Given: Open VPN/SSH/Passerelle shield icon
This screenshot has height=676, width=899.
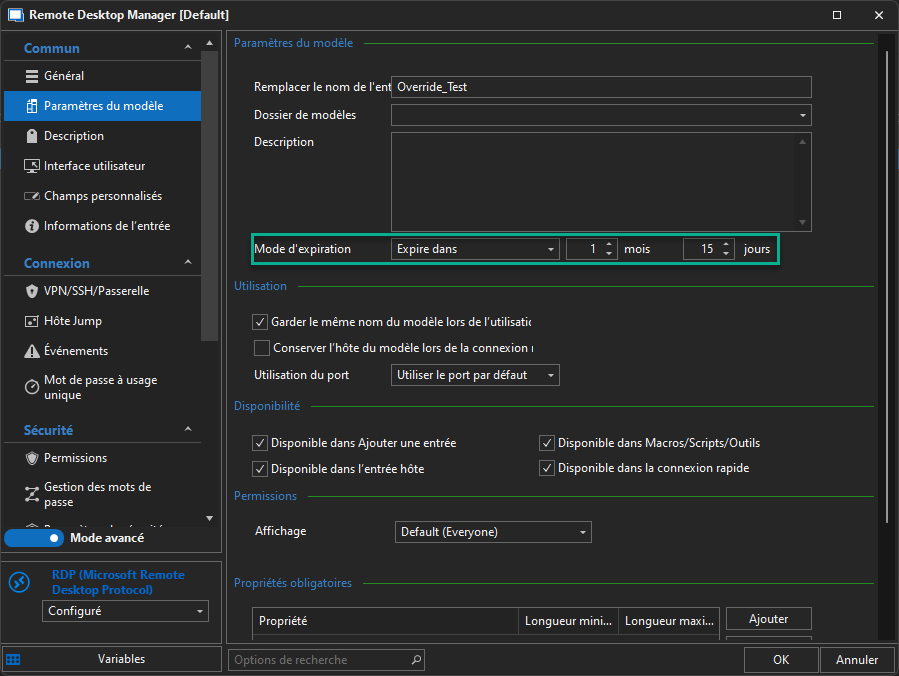Looking at the screenshot, I should pos(31,291).
